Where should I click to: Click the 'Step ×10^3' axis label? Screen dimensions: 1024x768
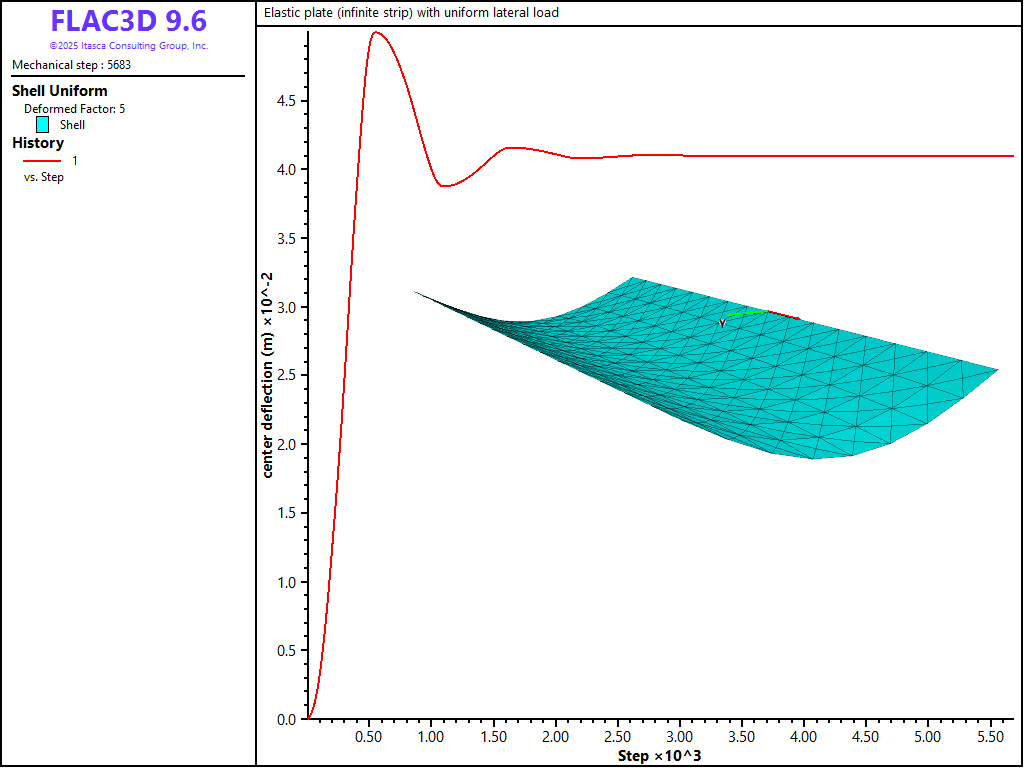click(659, 756)
